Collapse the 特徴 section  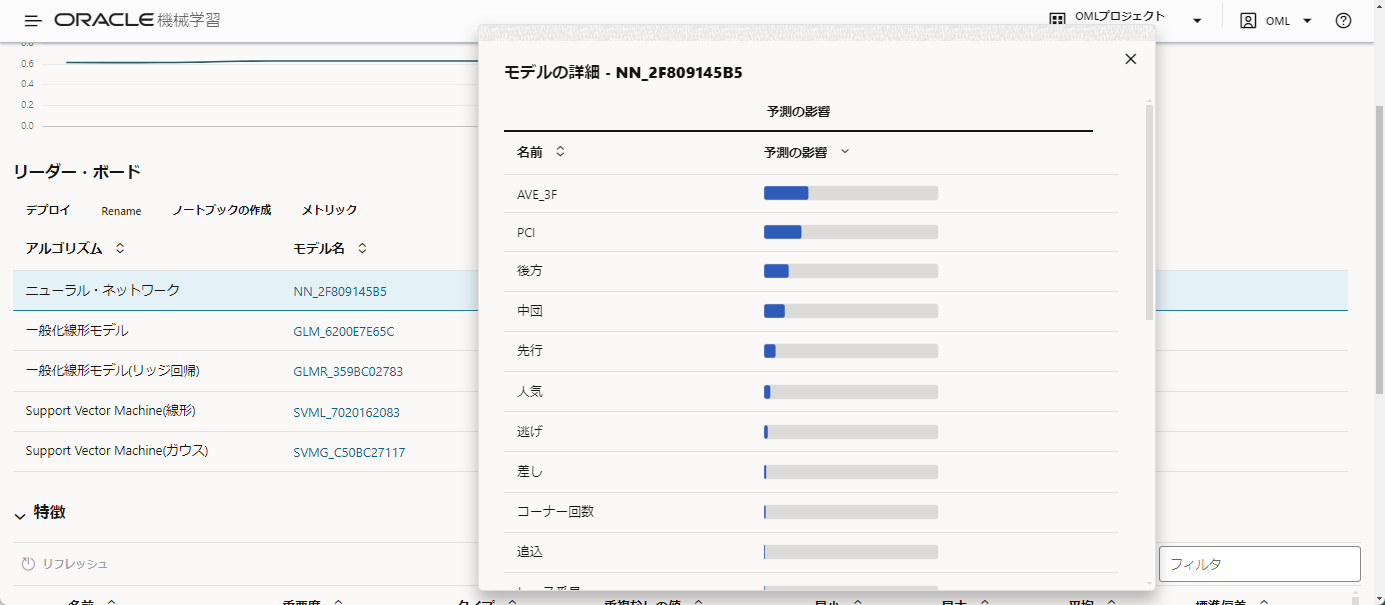20,514
